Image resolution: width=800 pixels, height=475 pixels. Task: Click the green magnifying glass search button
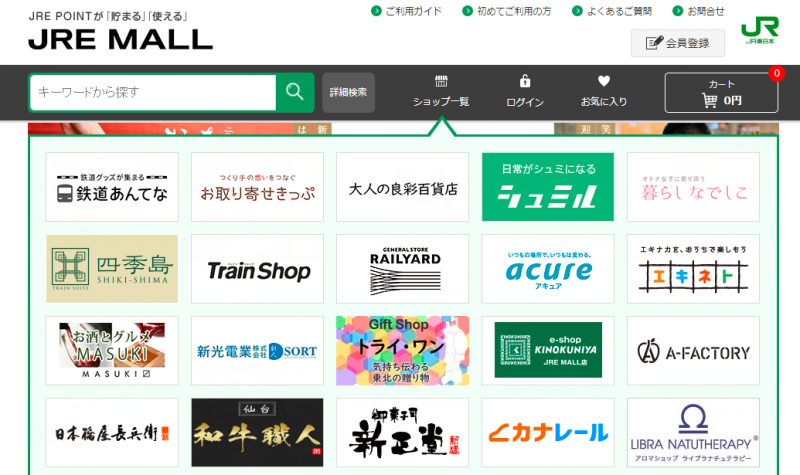tap(295, 92)
